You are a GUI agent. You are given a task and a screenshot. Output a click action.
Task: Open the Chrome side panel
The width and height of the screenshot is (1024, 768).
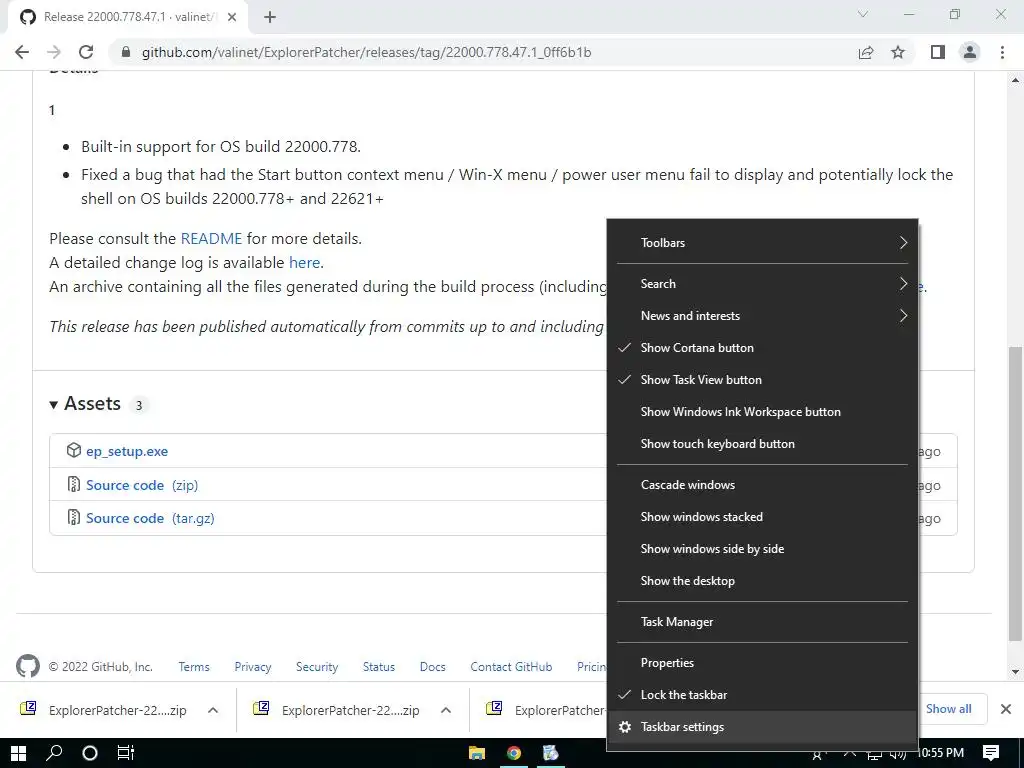pyautogui.click(x=937, y=52)
